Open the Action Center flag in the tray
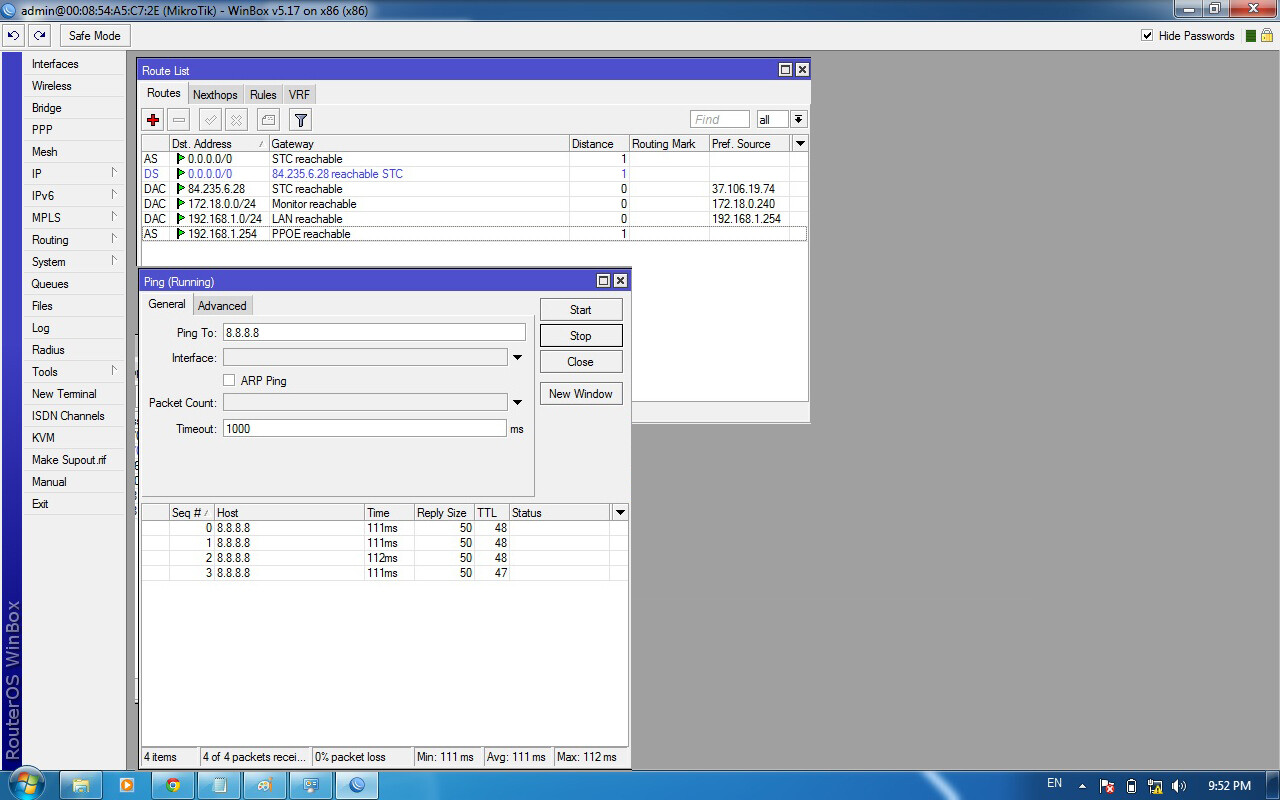Image resolution: width=1280 pixels, height=800 pixels. click(1107, 786)
